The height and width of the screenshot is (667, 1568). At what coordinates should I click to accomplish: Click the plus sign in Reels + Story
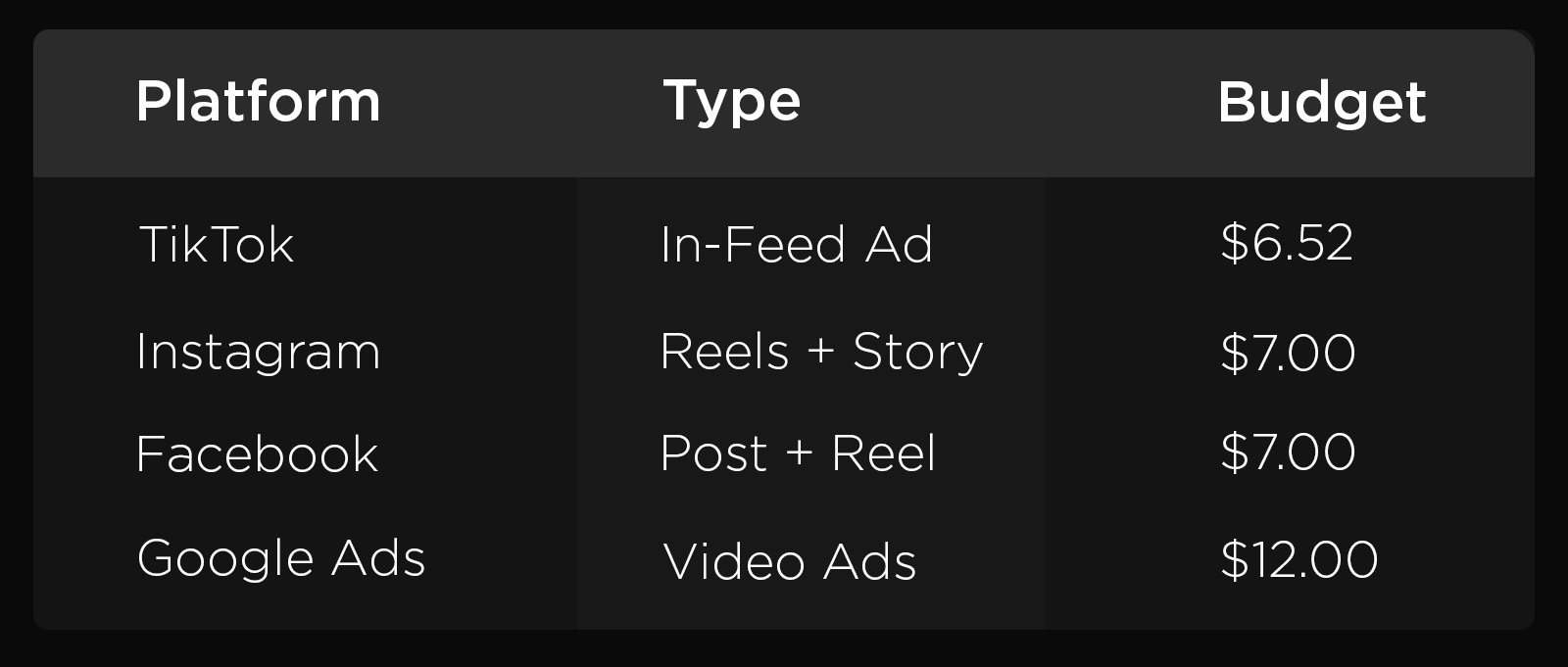pyautogui.click(x=820, y=353)
